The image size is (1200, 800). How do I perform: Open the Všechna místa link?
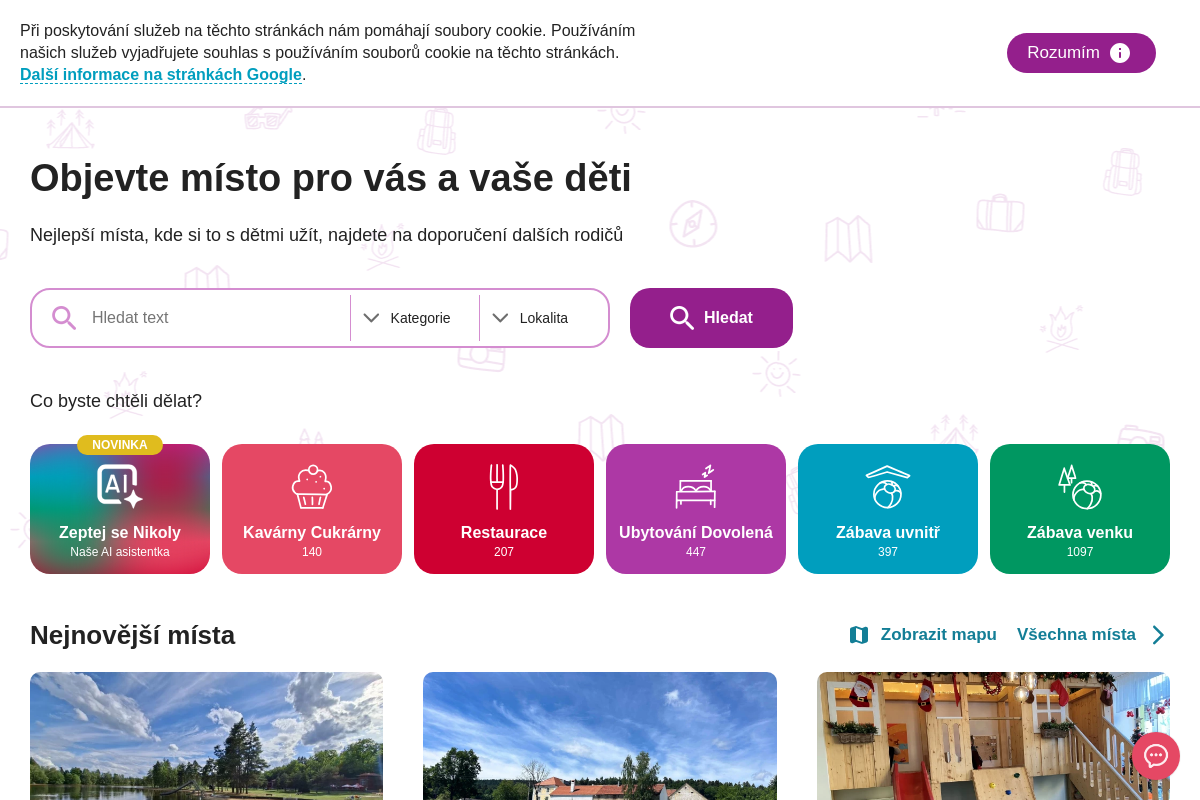click(1076, 635)
